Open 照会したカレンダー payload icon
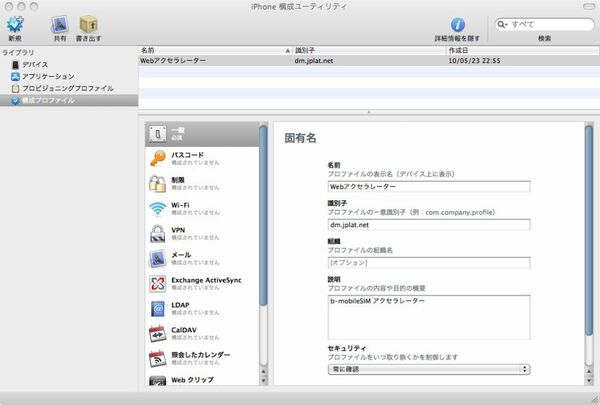Viewport: 600px width, 405px height. [x=158, y=359]
